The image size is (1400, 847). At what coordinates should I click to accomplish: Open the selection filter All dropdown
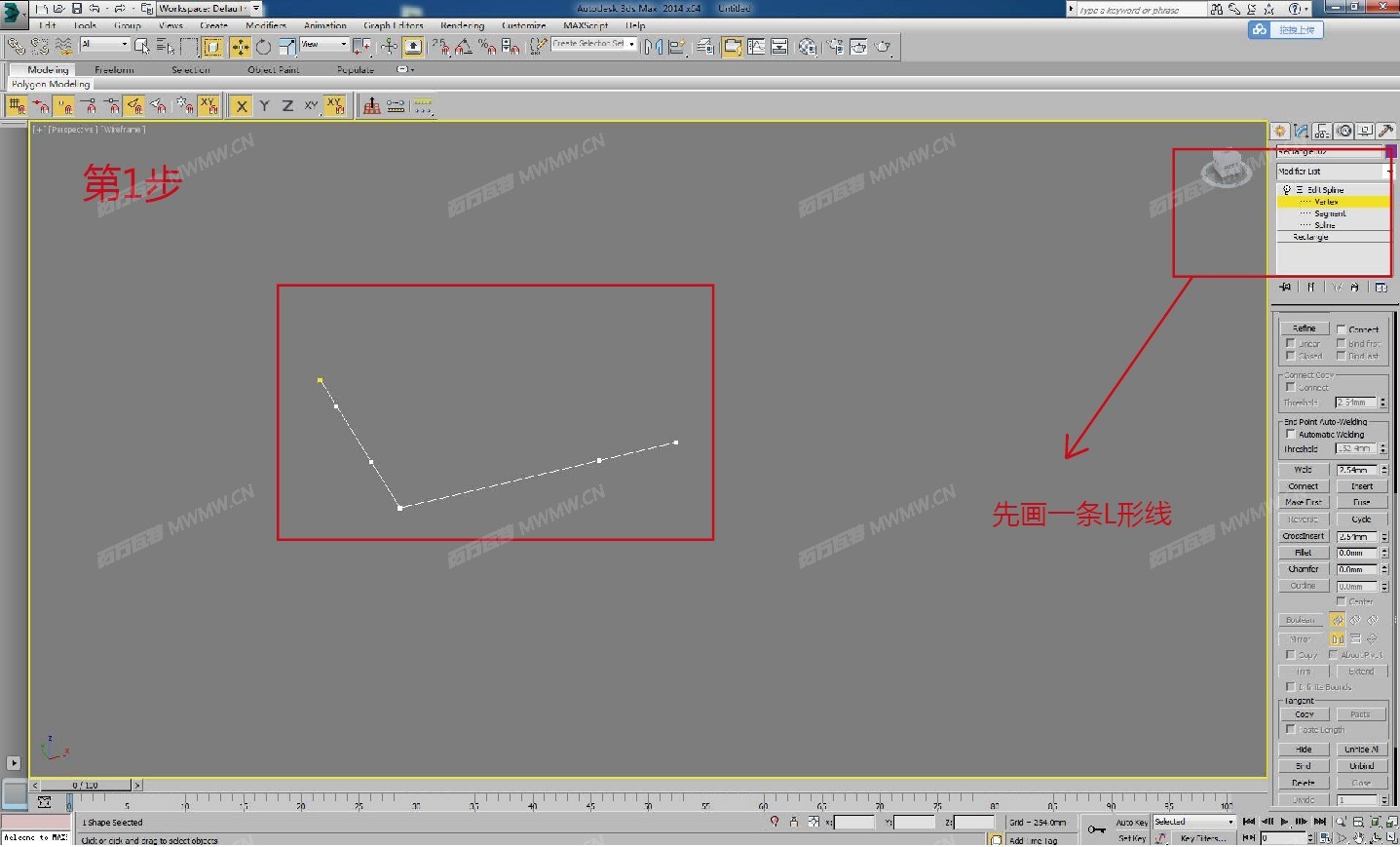(104, 45)
